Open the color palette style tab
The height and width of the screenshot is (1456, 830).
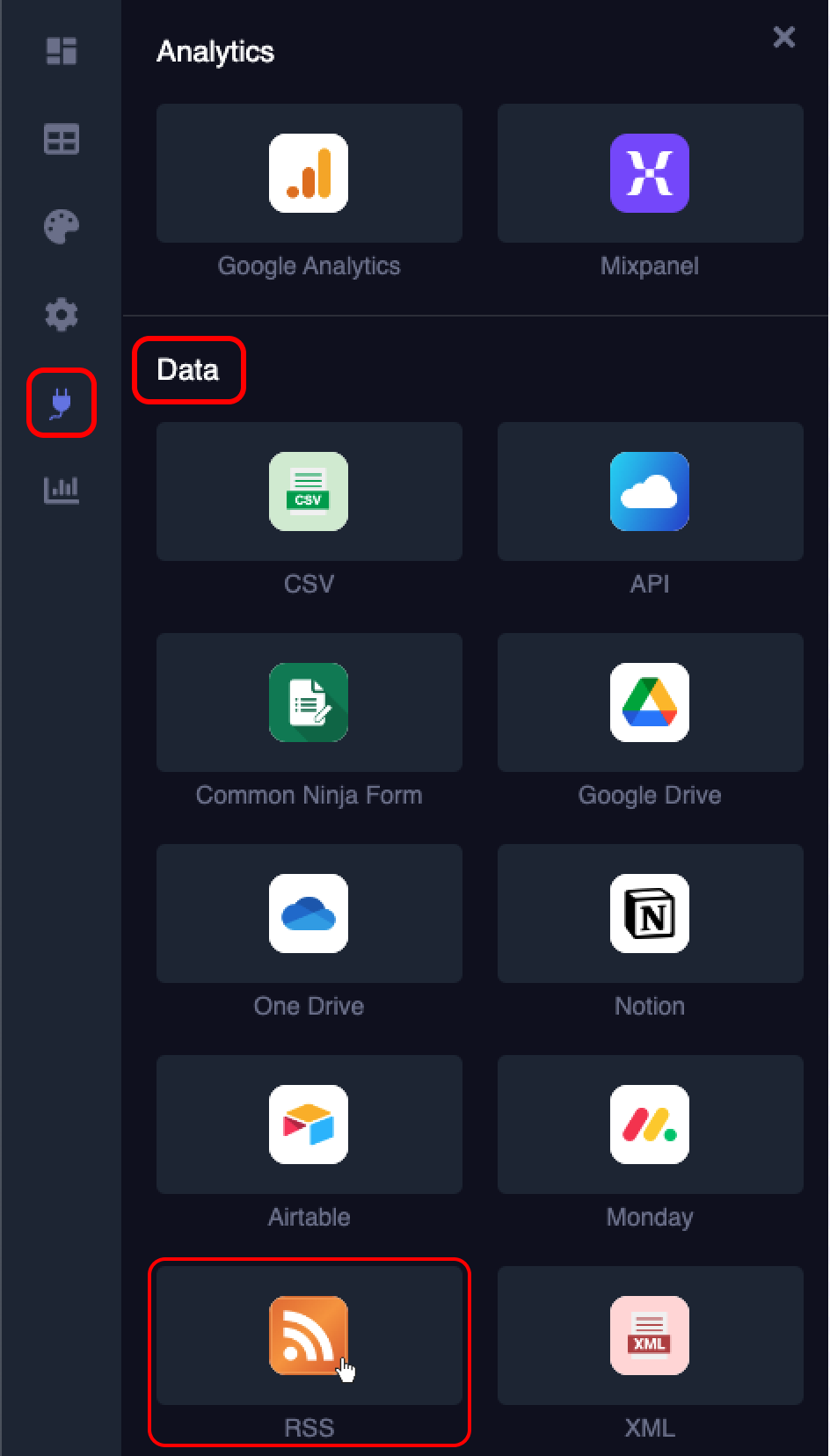62,227
